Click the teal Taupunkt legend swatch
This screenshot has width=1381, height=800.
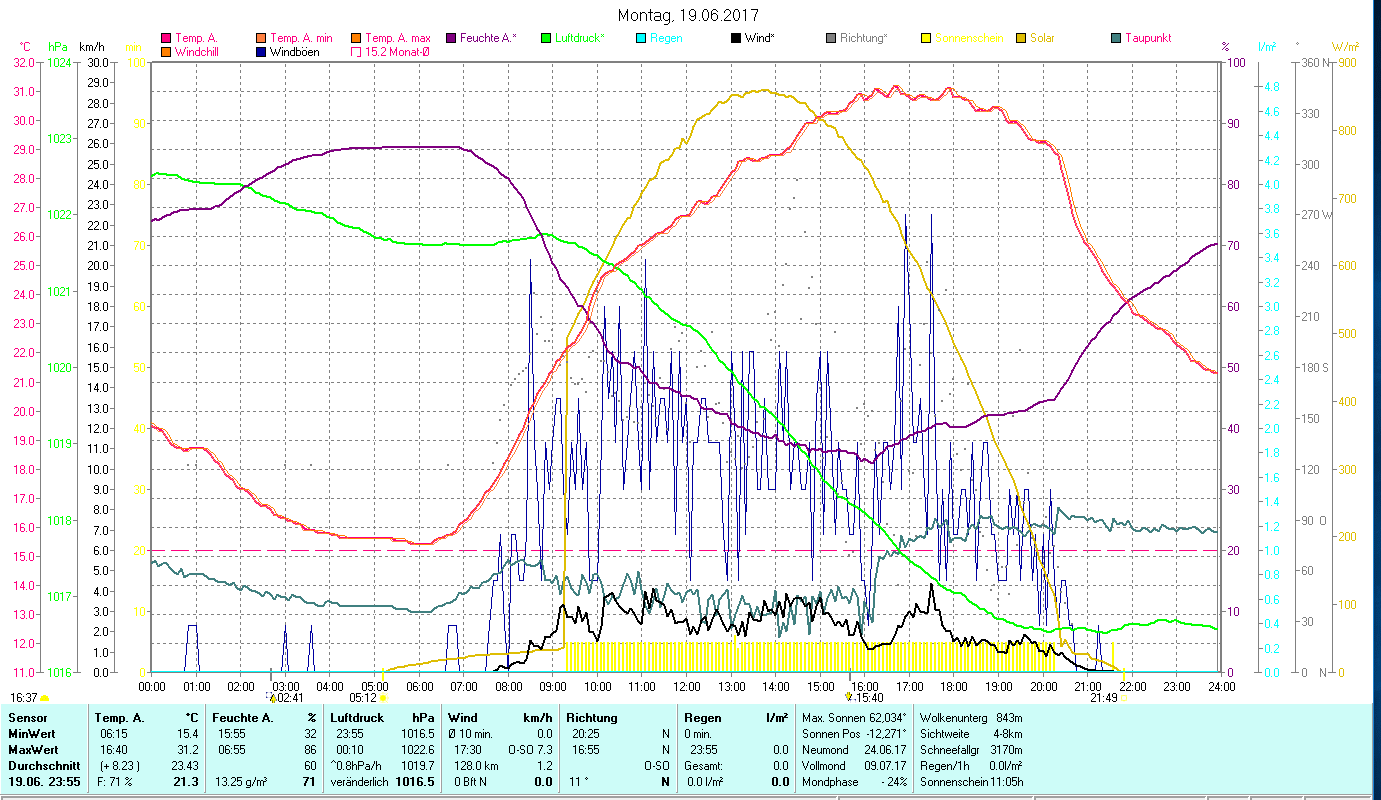tap(1115, 38)
